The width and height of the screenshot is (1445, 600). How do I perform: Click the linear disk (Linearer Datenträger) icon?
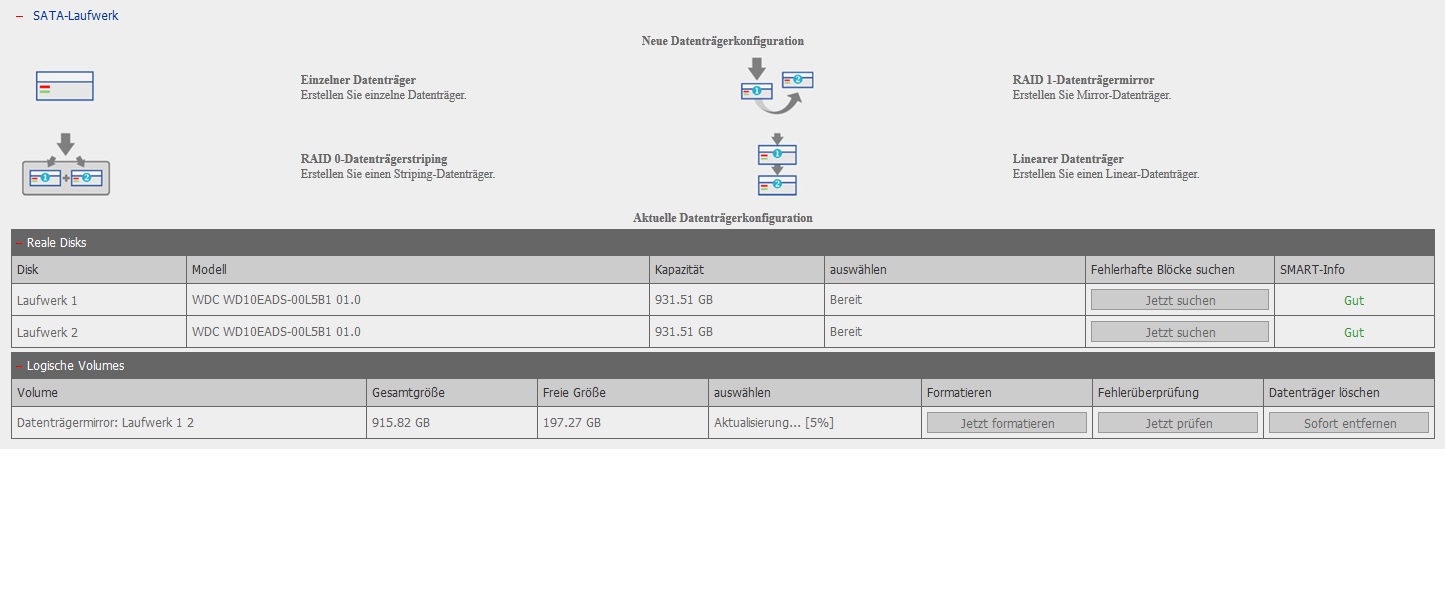click(777, 165)
